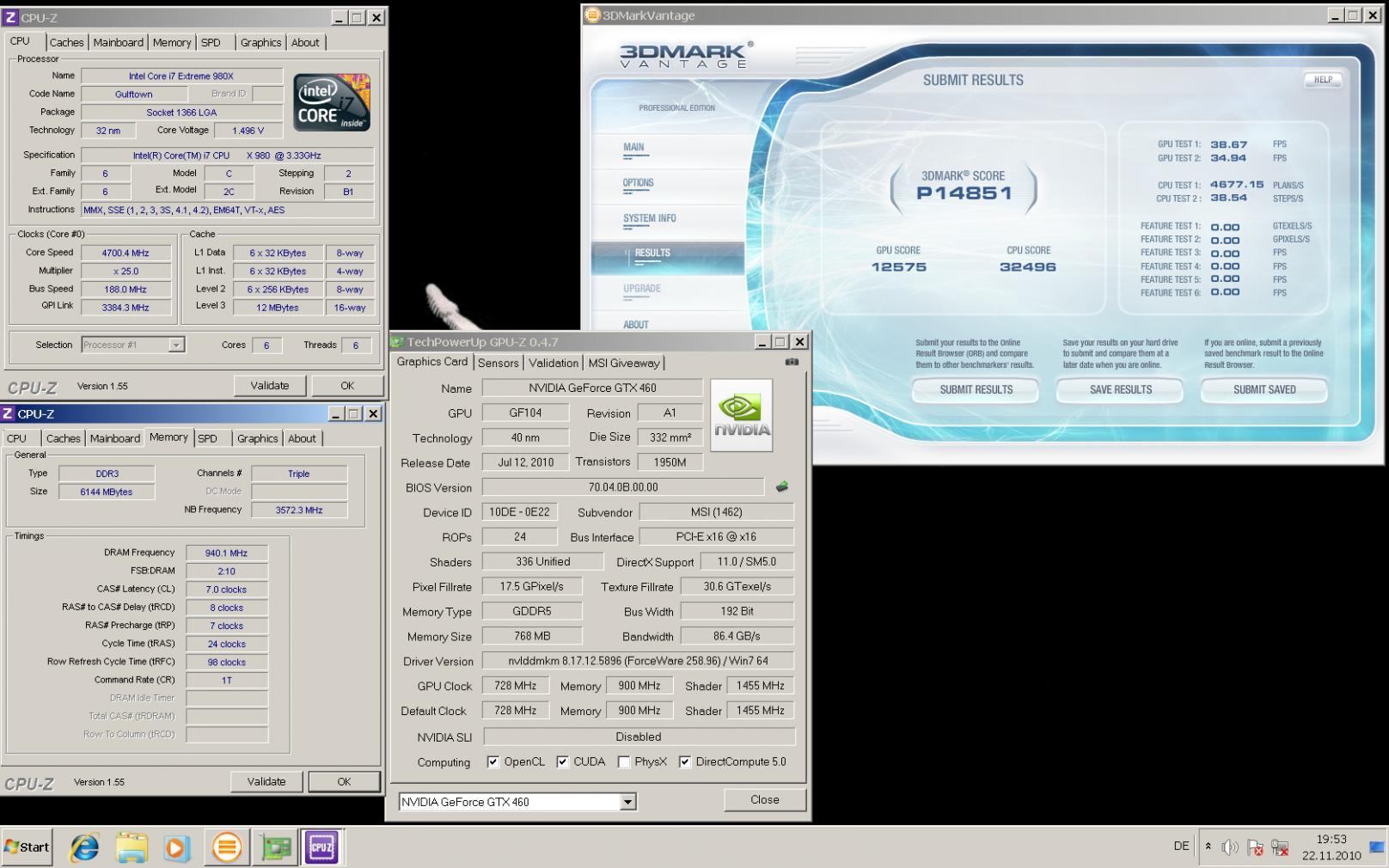Click the Action Center flag tray icon
The height and width of the screenshot is (868, 1389).
tap(1255, 847)
